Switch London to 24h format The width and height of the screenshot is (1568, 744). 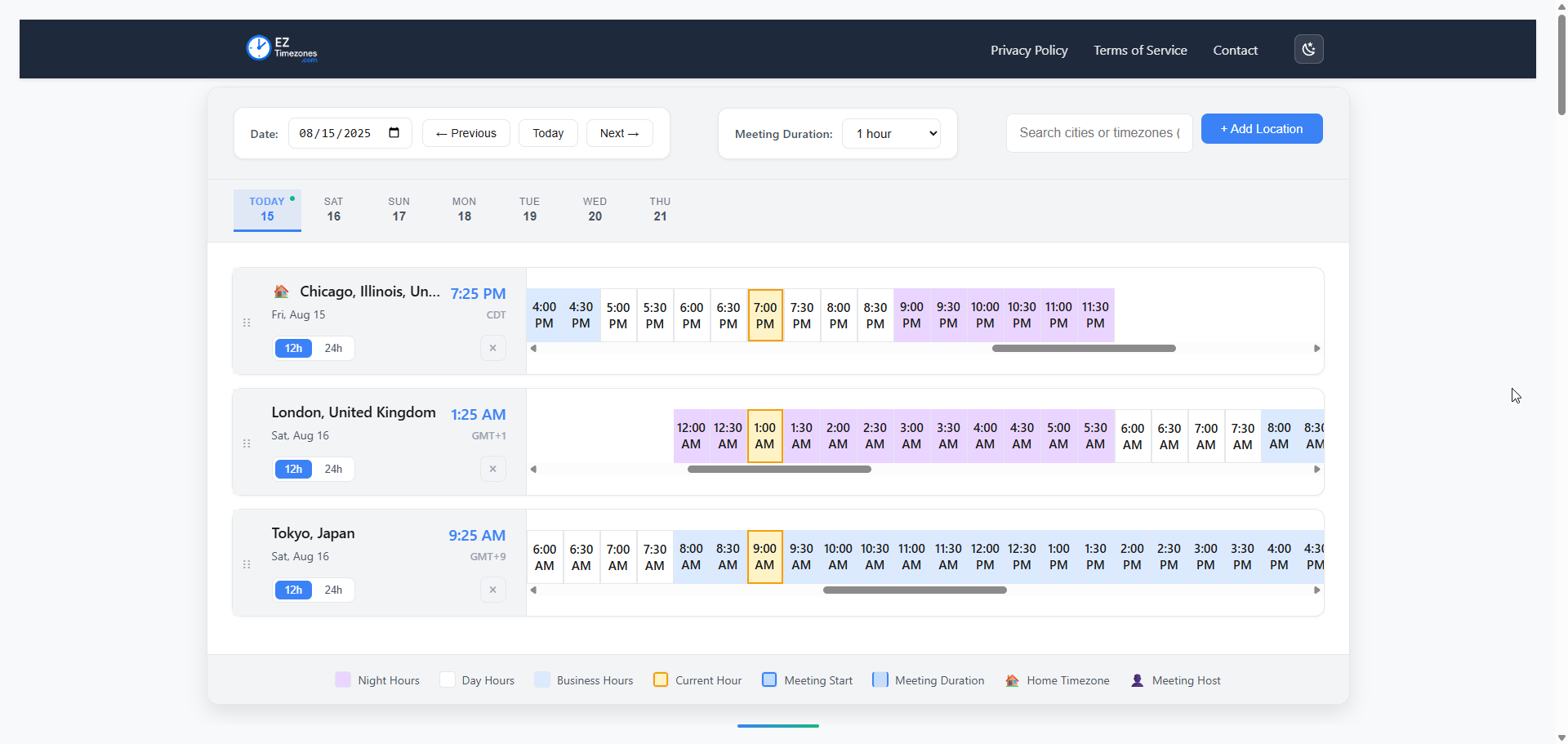click(x=333, y=469)
